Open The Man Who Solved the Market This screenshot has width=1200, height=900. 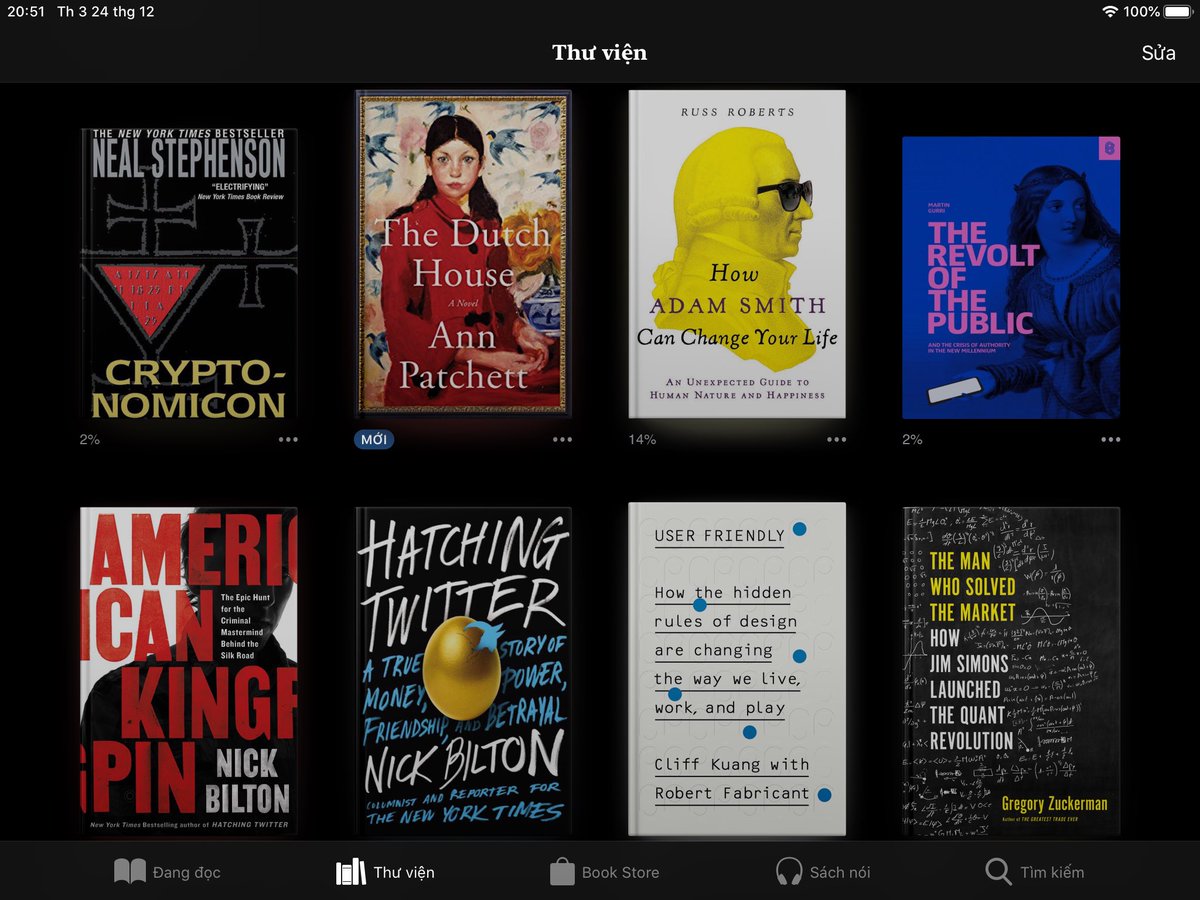coord(1011,671)
